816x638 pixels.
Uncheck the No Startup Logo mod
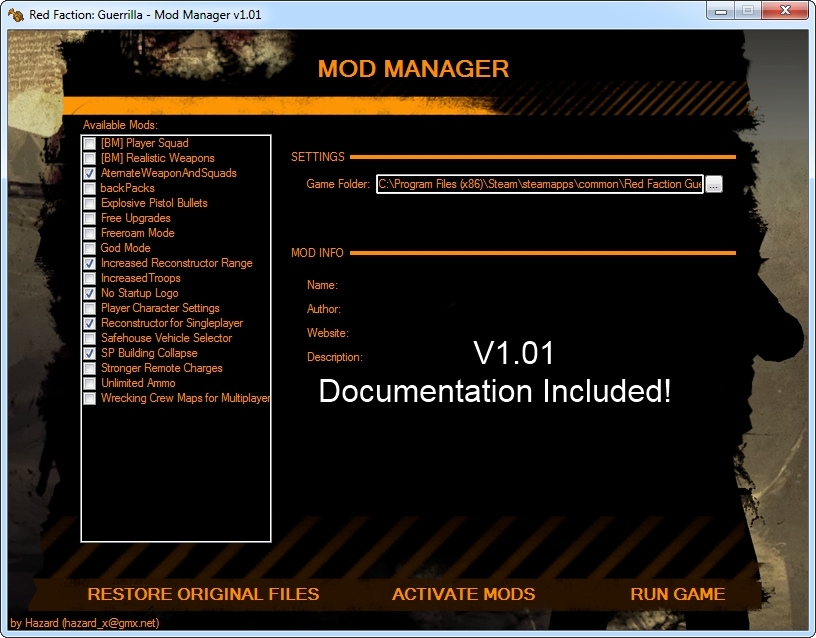coord(90,293)
